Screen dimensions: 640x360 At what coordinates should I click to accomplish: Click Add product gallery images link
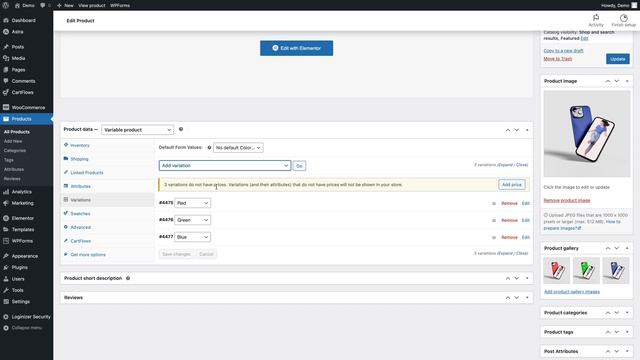[x=572, y=292]
